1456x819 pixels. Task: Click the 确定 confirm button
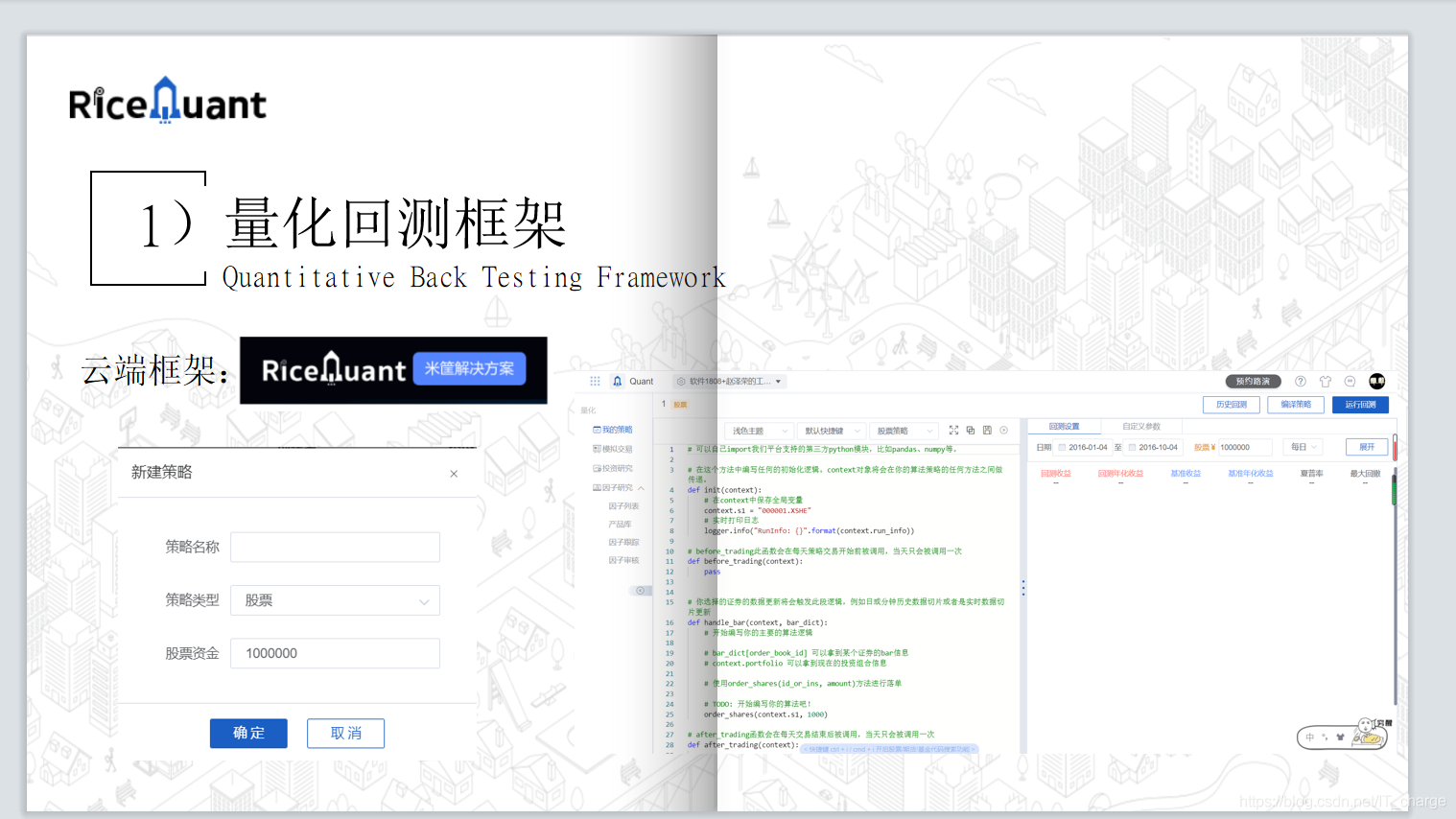248,733
